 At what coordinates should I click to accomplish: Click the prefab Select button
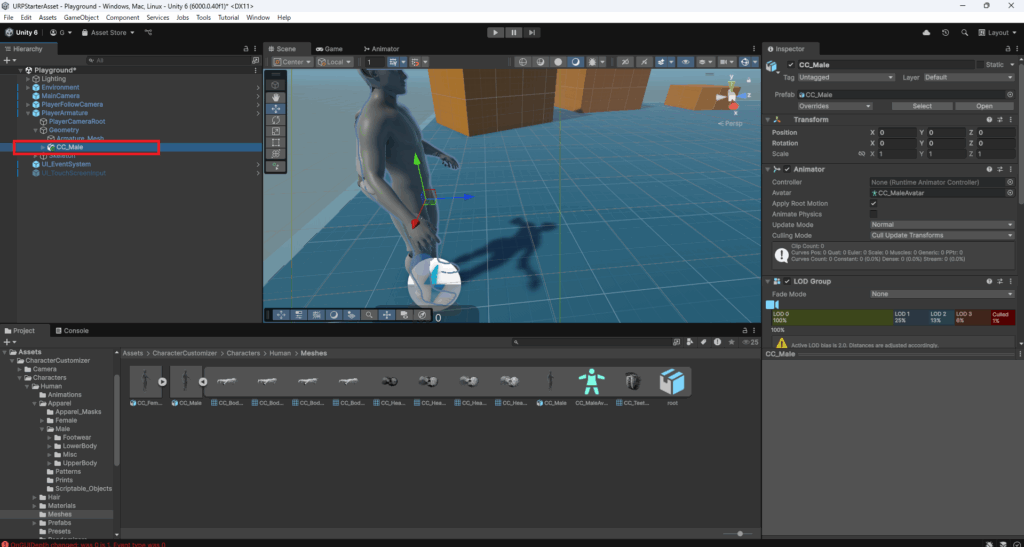[x=921, y=106]
